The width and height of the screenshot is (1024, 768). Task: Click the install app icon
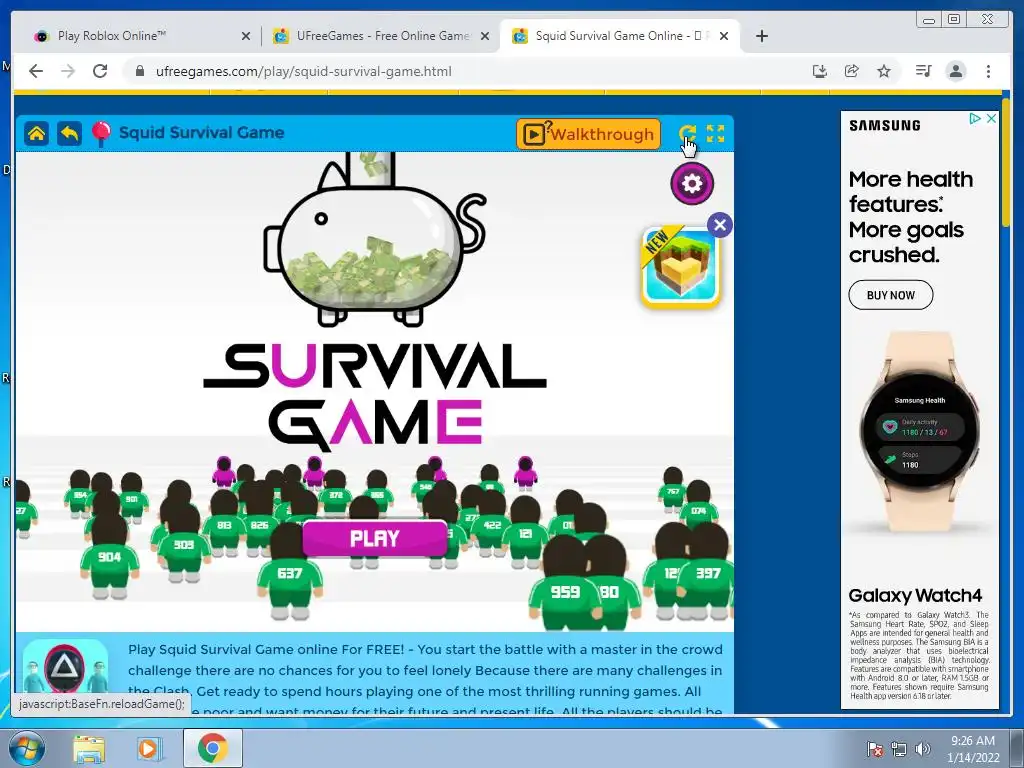(820, 71)
